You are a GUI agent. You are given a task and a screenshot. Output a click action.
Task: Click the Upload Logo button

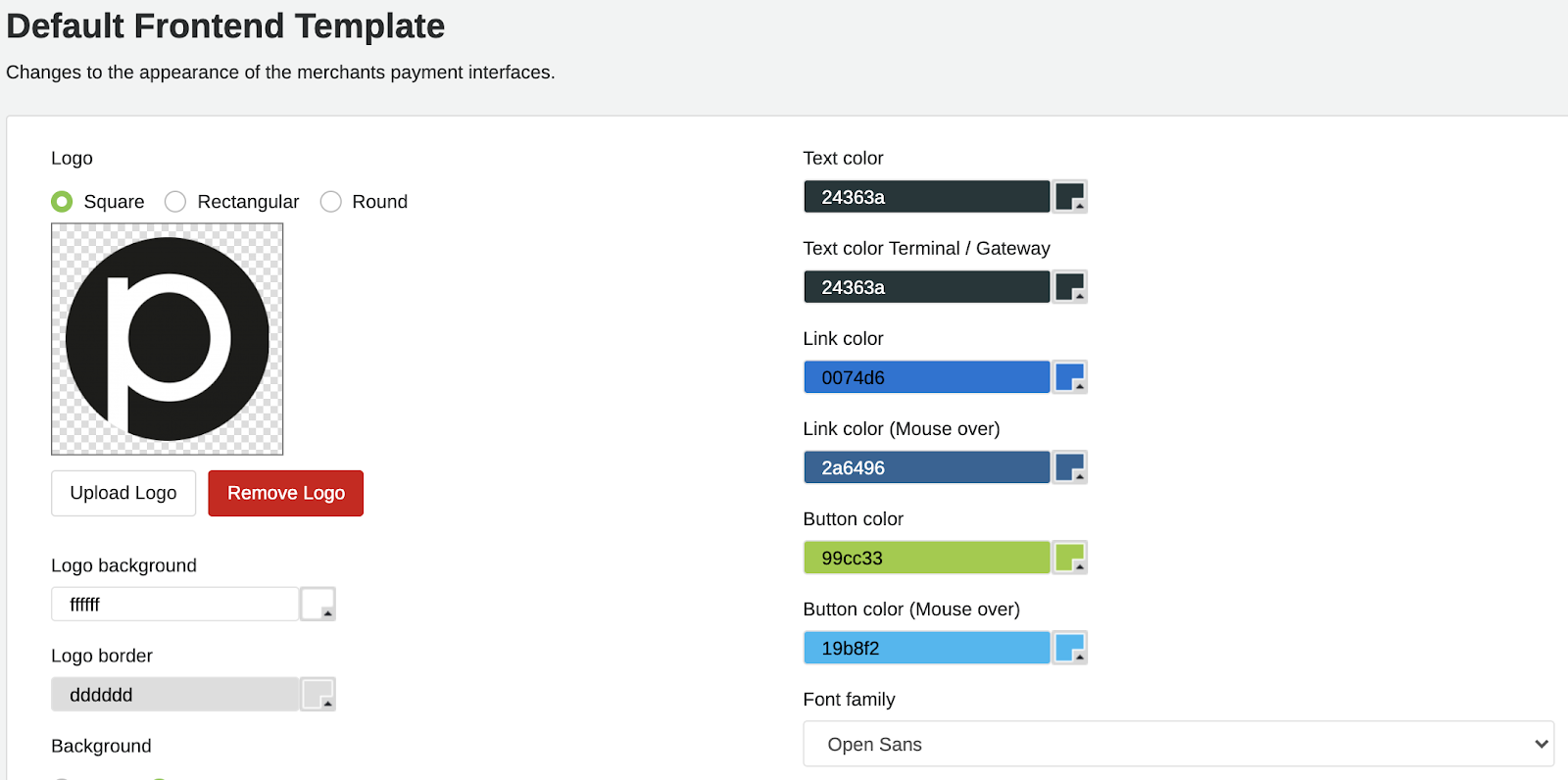pyautogui.click(x=123, y=493)
